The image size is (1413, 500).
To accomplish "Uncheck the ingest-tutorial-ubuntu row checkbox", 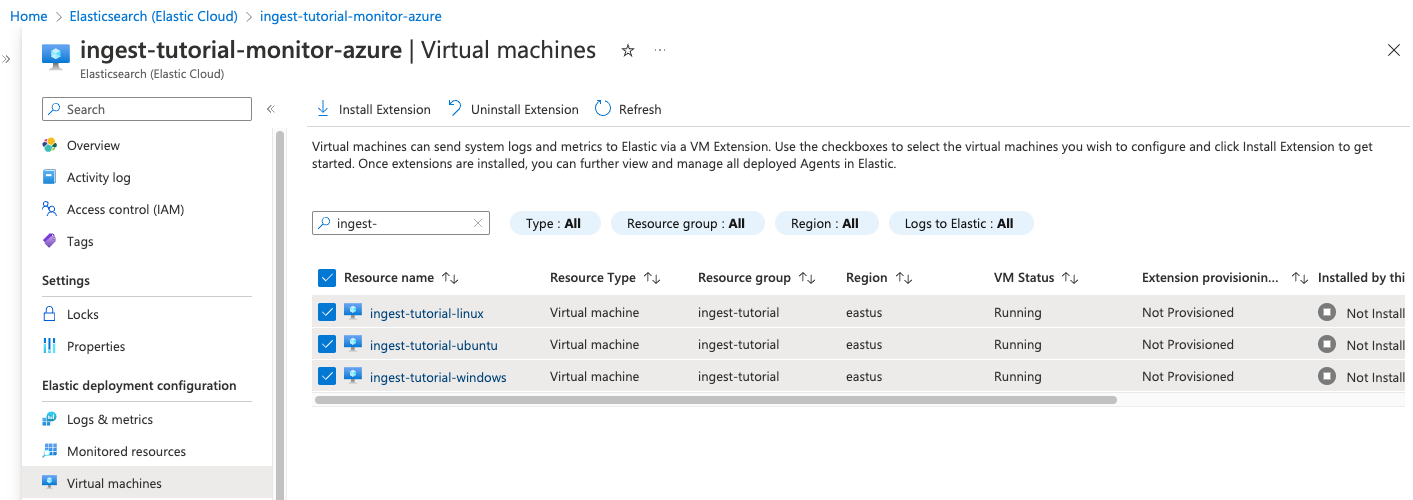I will [327, 344].
